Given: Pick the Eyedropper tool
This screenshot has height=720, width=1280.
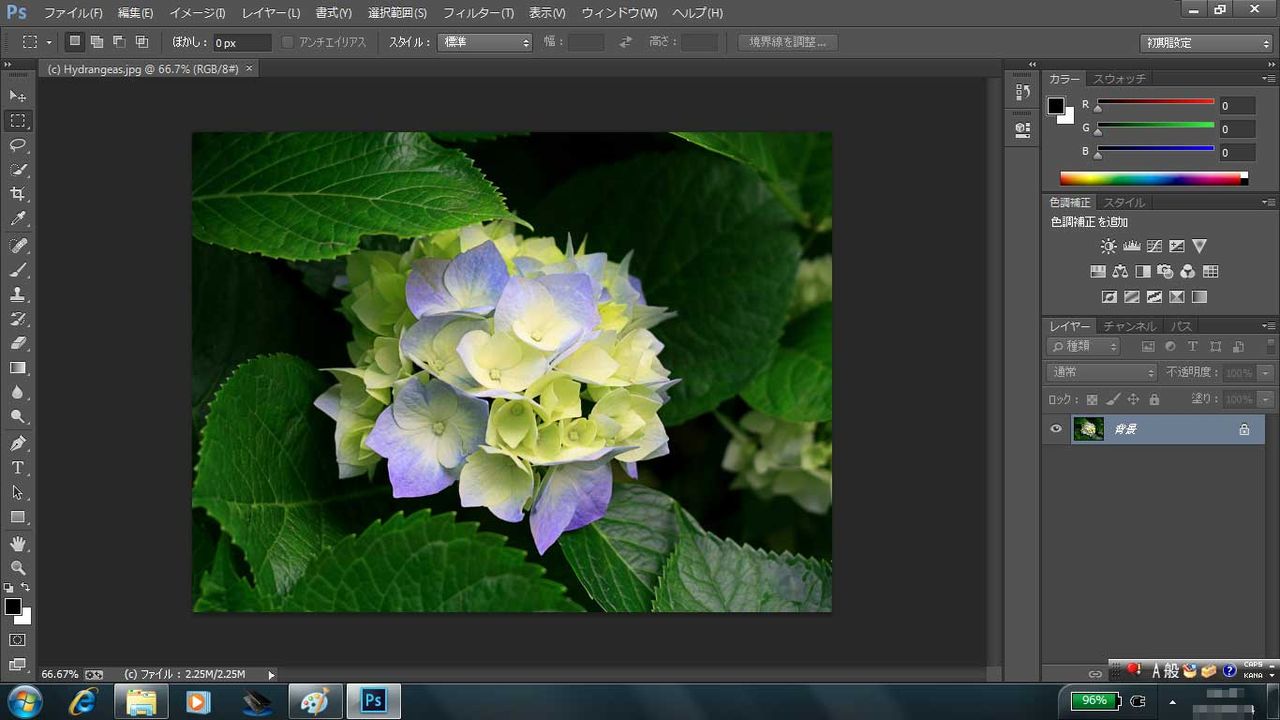Looking at the screenshot, I should (x=18, y=219).
